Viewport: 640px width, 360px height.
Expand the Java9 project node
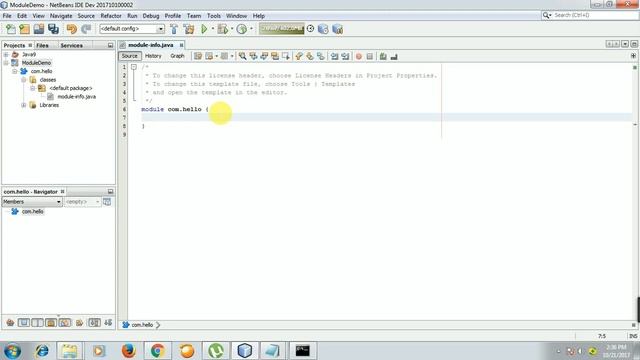(x=6, y=54)
